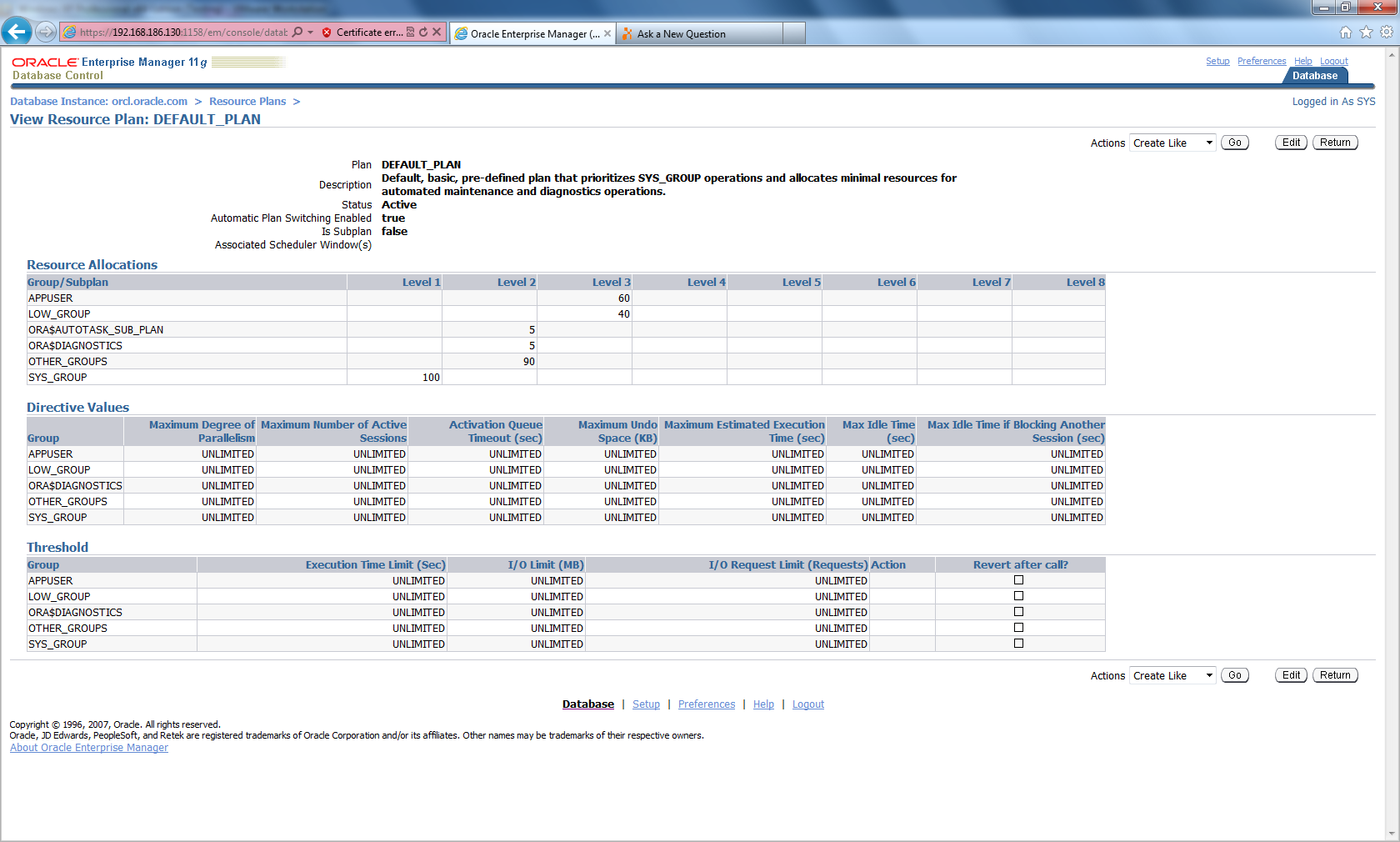Check Revert after call for APPUSER
The height and width of the screenshot is (842, 1400).
pos(1018,580)
